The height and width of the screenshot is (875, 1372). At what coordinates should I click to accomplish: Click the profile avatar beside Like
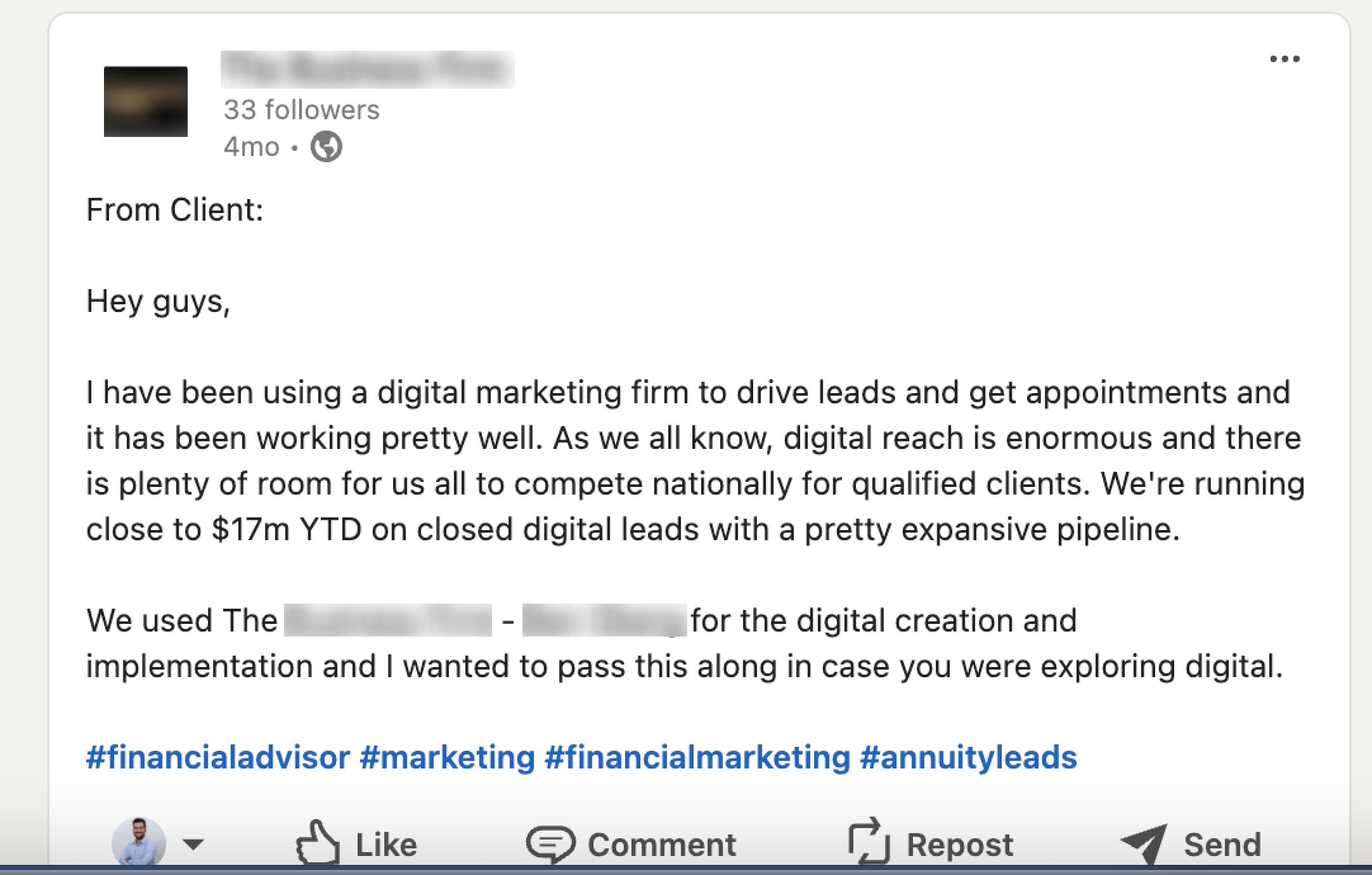[139, 842]
